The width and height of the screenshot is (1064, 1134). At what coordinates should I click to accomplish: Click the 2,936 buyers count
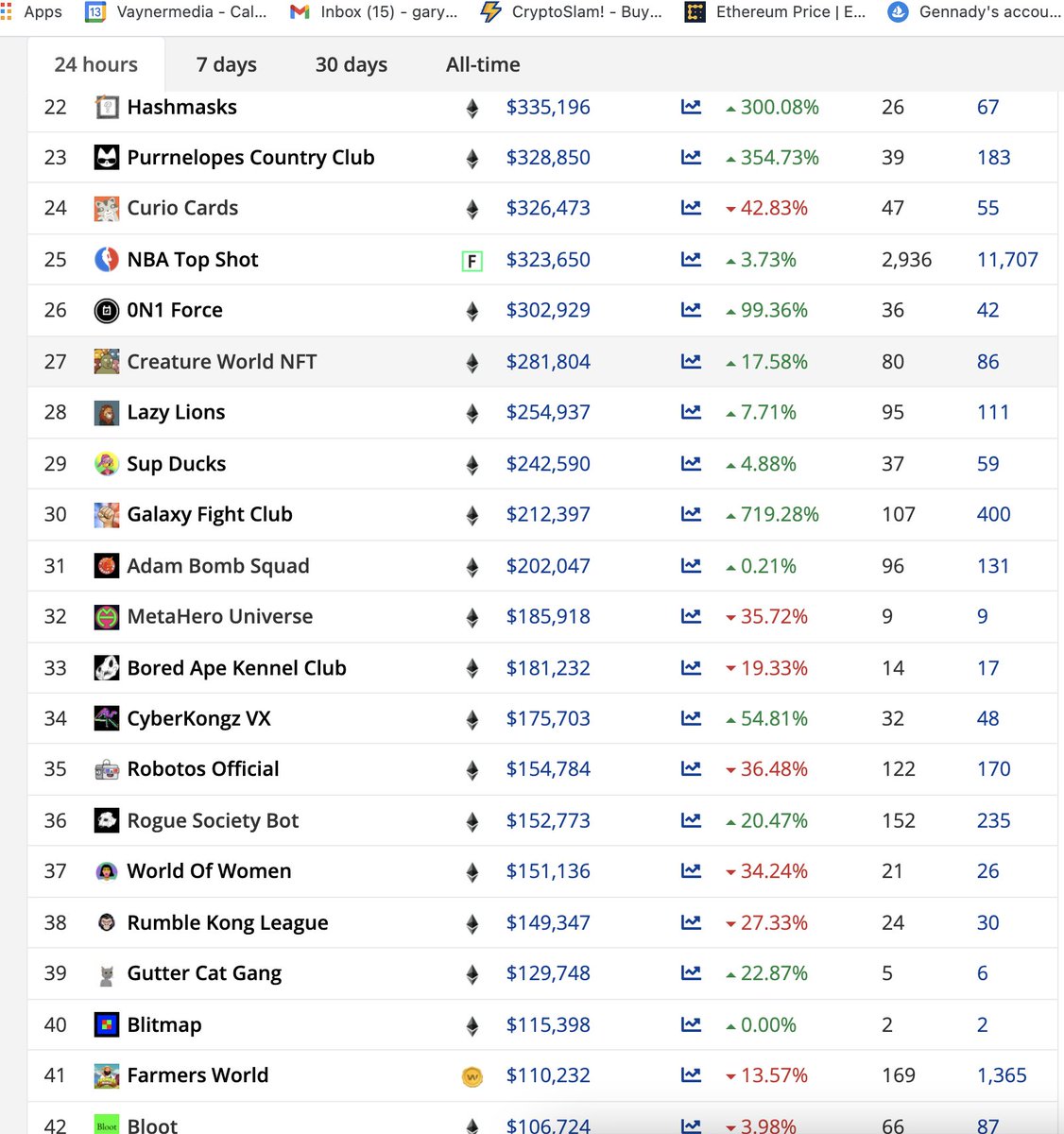(x=906, y=260)
